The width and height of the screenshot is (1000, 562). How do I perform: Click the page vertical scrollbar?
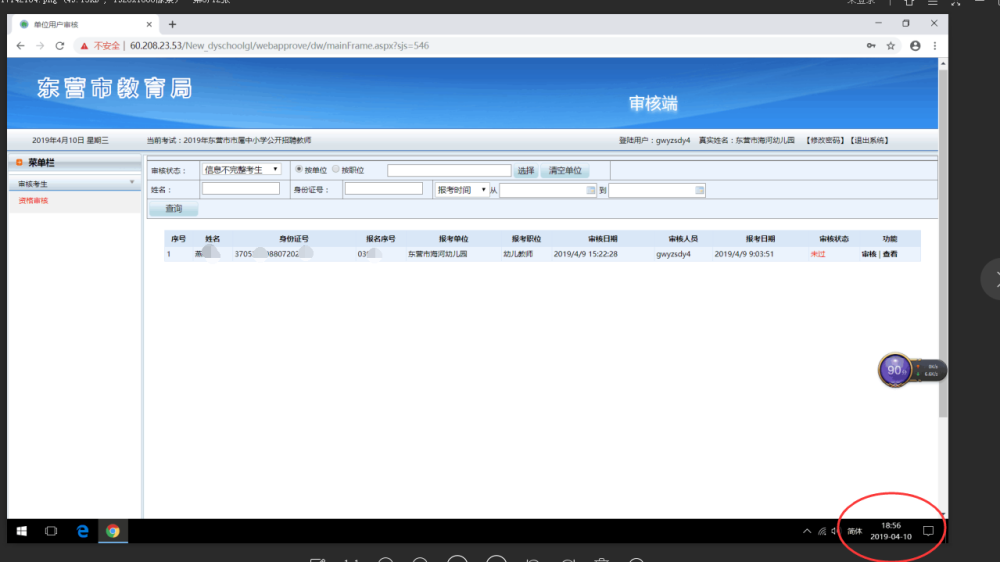(943, 242)
